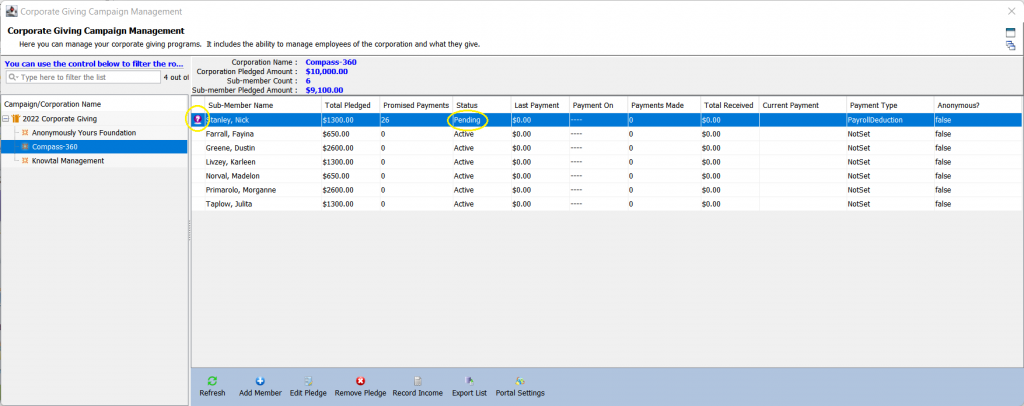The image size is (1024, 406).
Task: Select the Greene, Dustin row
Action: (x=607, y=148)
